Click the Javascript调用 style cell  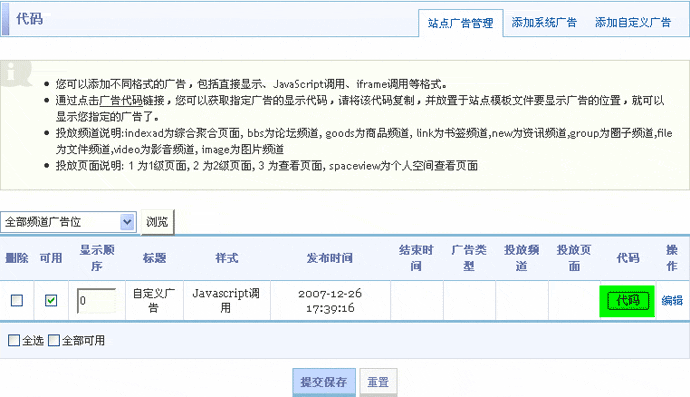pos(226,301)
